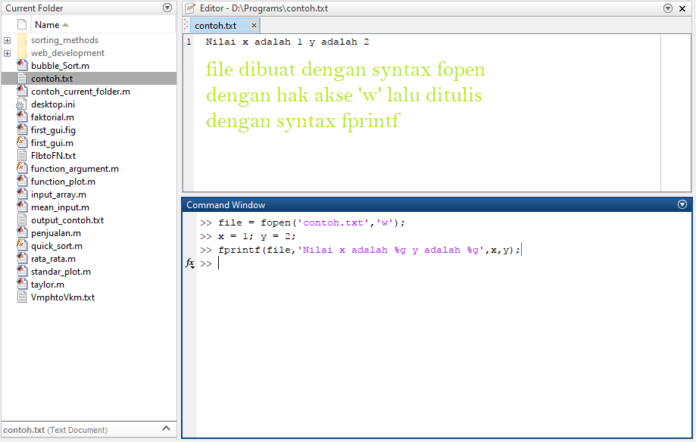The height and width of the screenshot is (442, 696).
Task: Click the first_gui.fig figure file icon
Action: pos(22,130)
